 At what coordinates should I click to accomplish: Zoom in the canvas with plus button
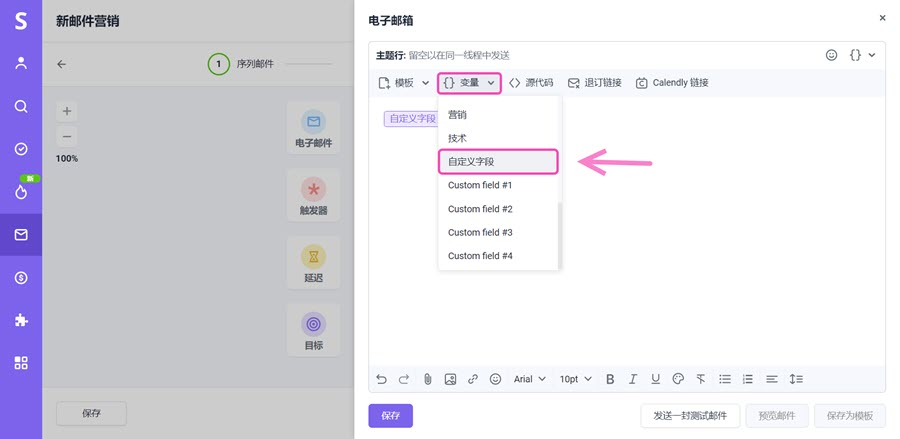click(x=67, y=111)
